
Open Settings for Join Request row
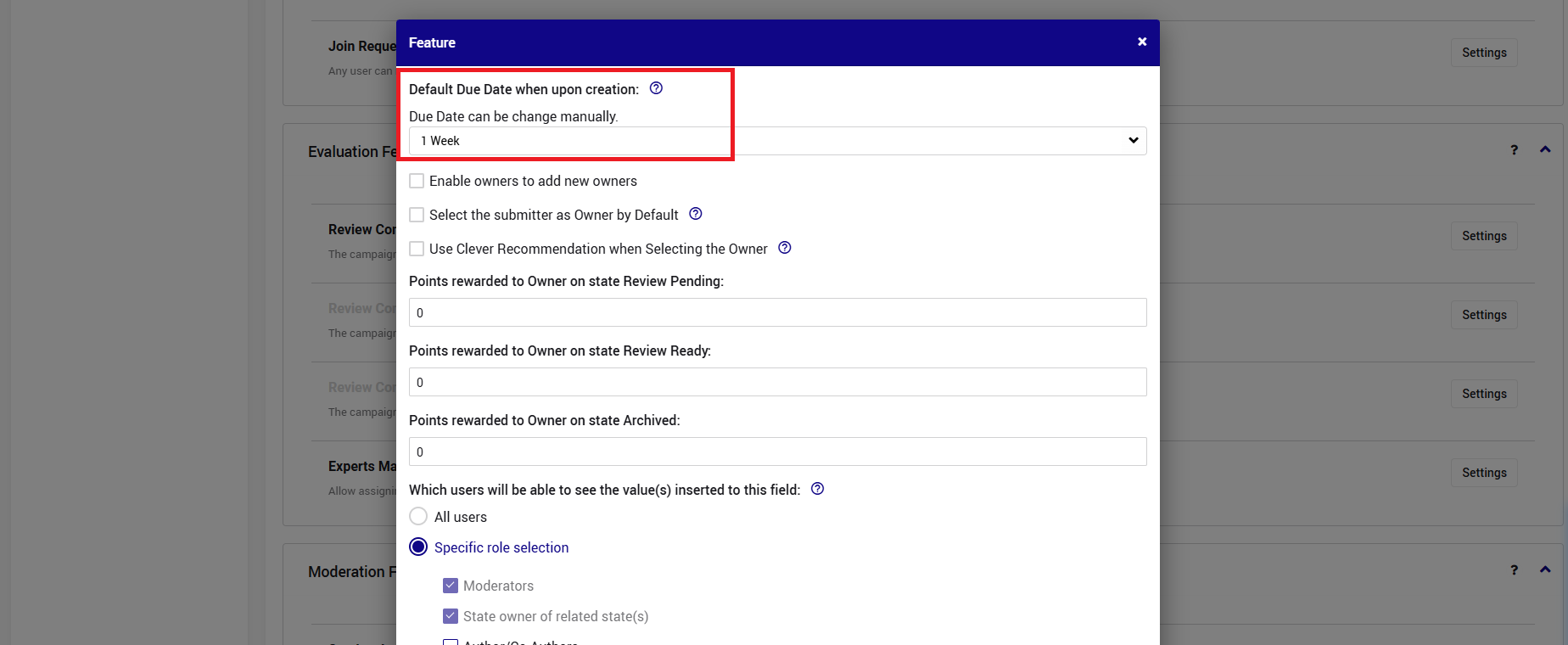(x=1484, y=53)
